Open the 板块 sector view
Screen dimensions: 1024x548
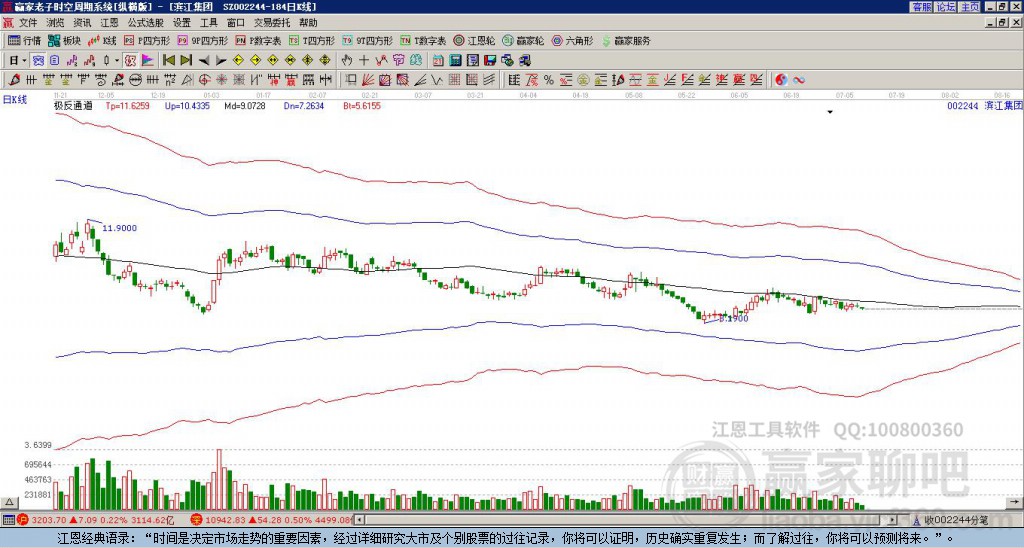point(65,40)
